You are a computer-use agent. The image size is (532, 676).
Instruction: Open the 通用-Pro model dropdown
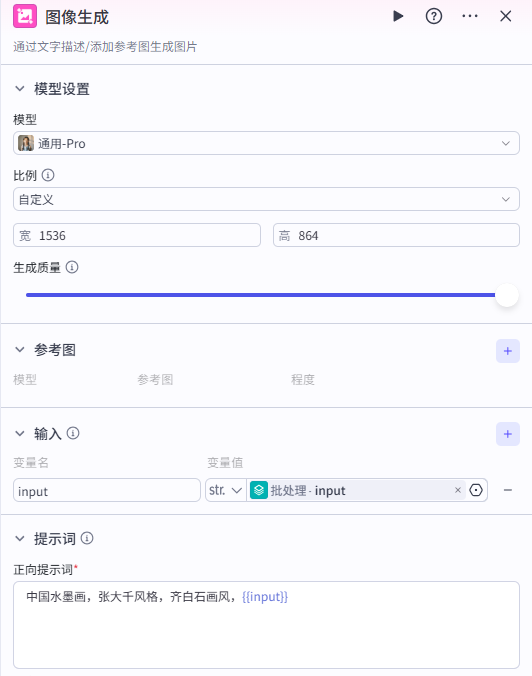tap(266, 143)
